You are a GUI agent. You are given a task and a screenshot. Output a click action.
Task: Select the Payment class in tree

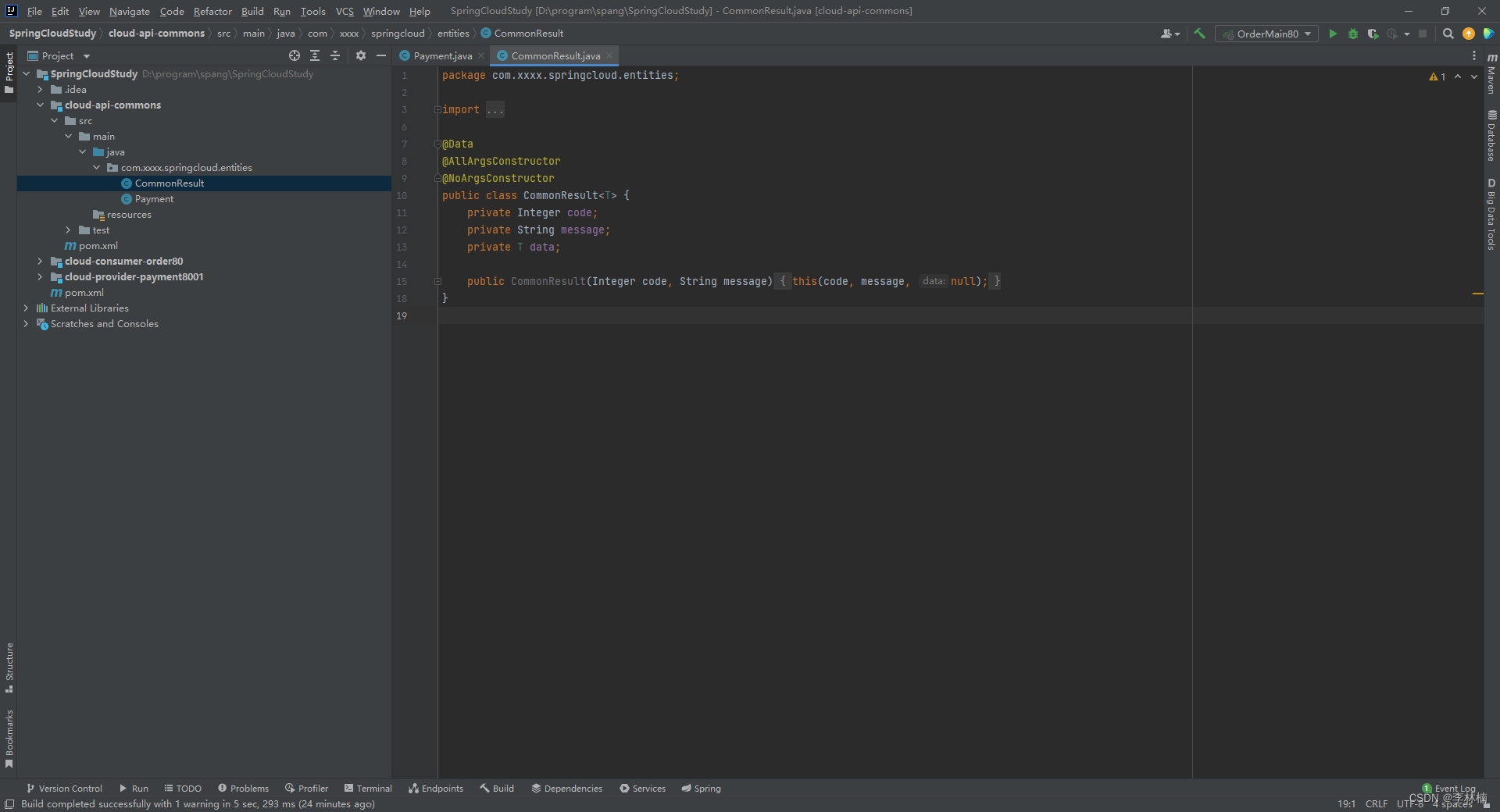[x=154, y=198]
